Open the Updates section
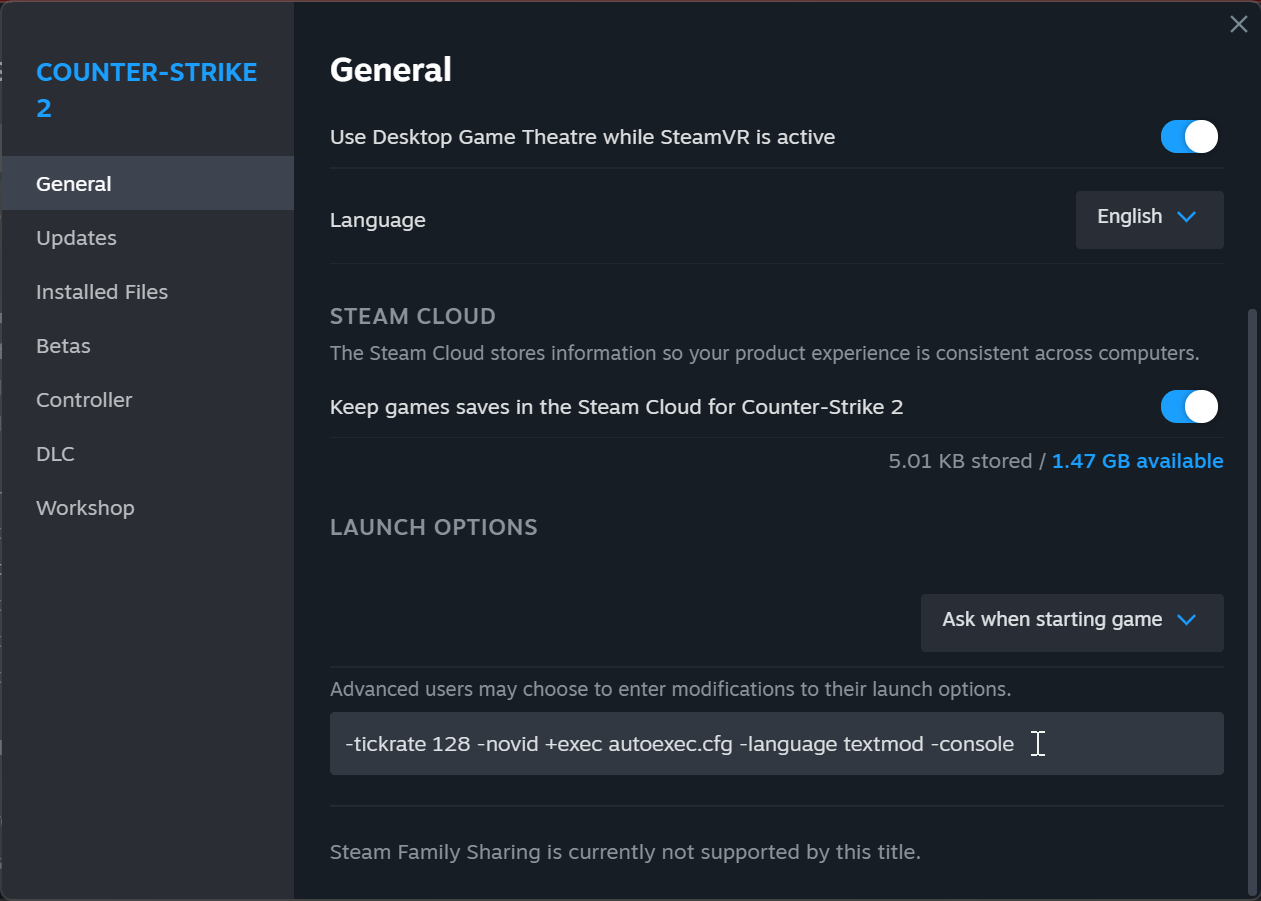This screenshot has height=901, width=1261. [77, 238]
